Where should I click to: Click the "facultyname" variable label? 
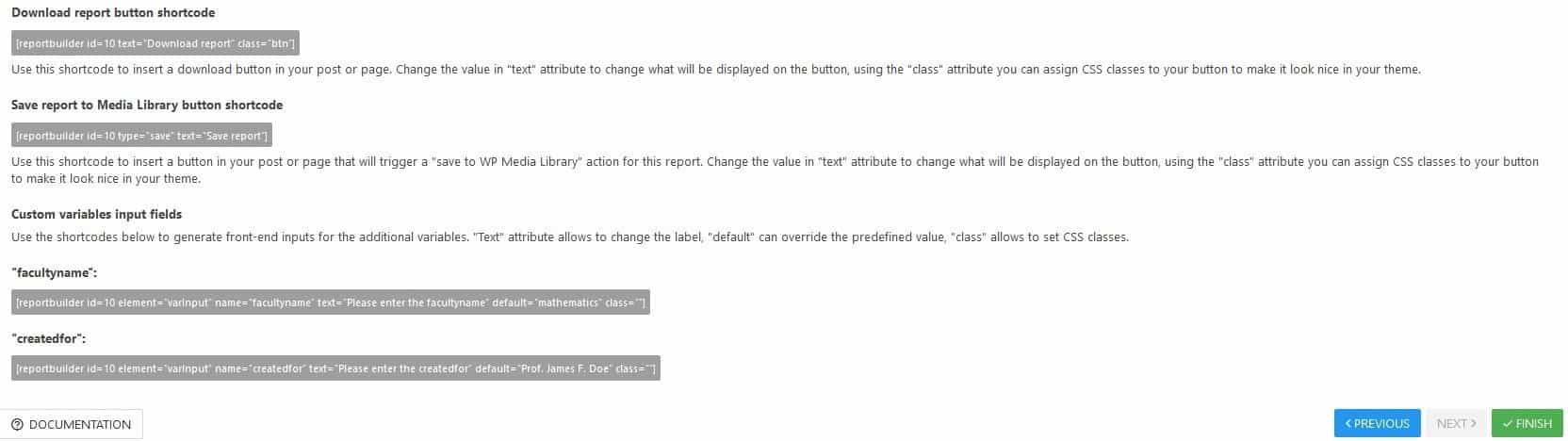(x=55, y=272)
